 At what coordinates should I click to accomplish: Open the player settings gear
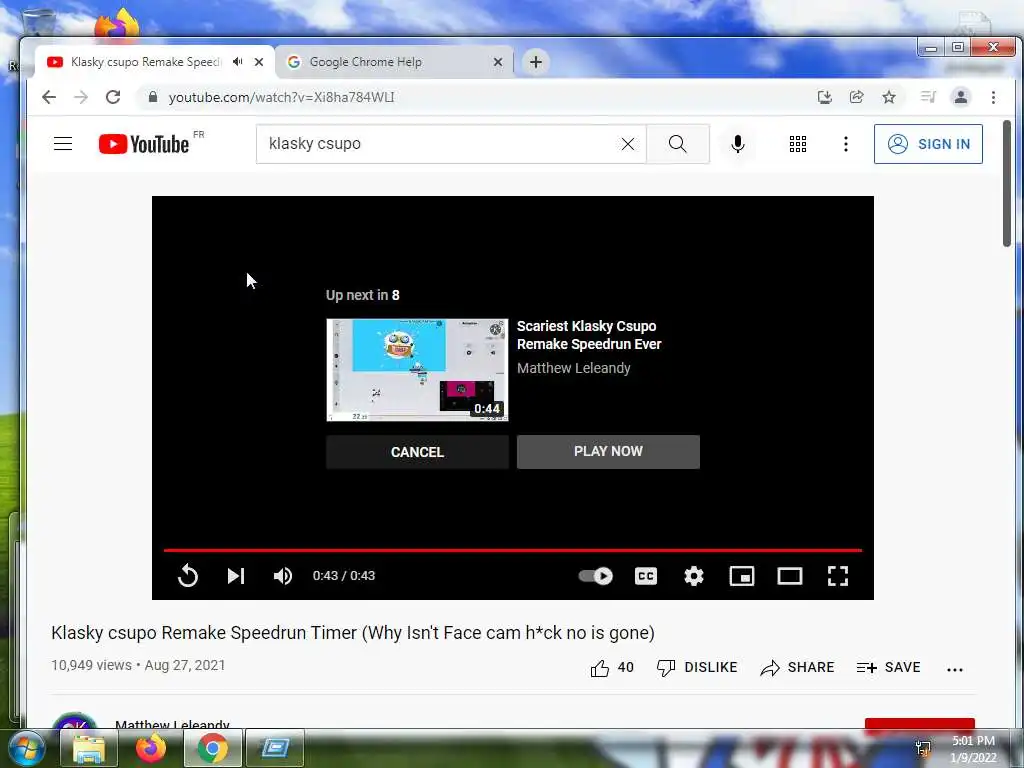(x=694, y=576)
